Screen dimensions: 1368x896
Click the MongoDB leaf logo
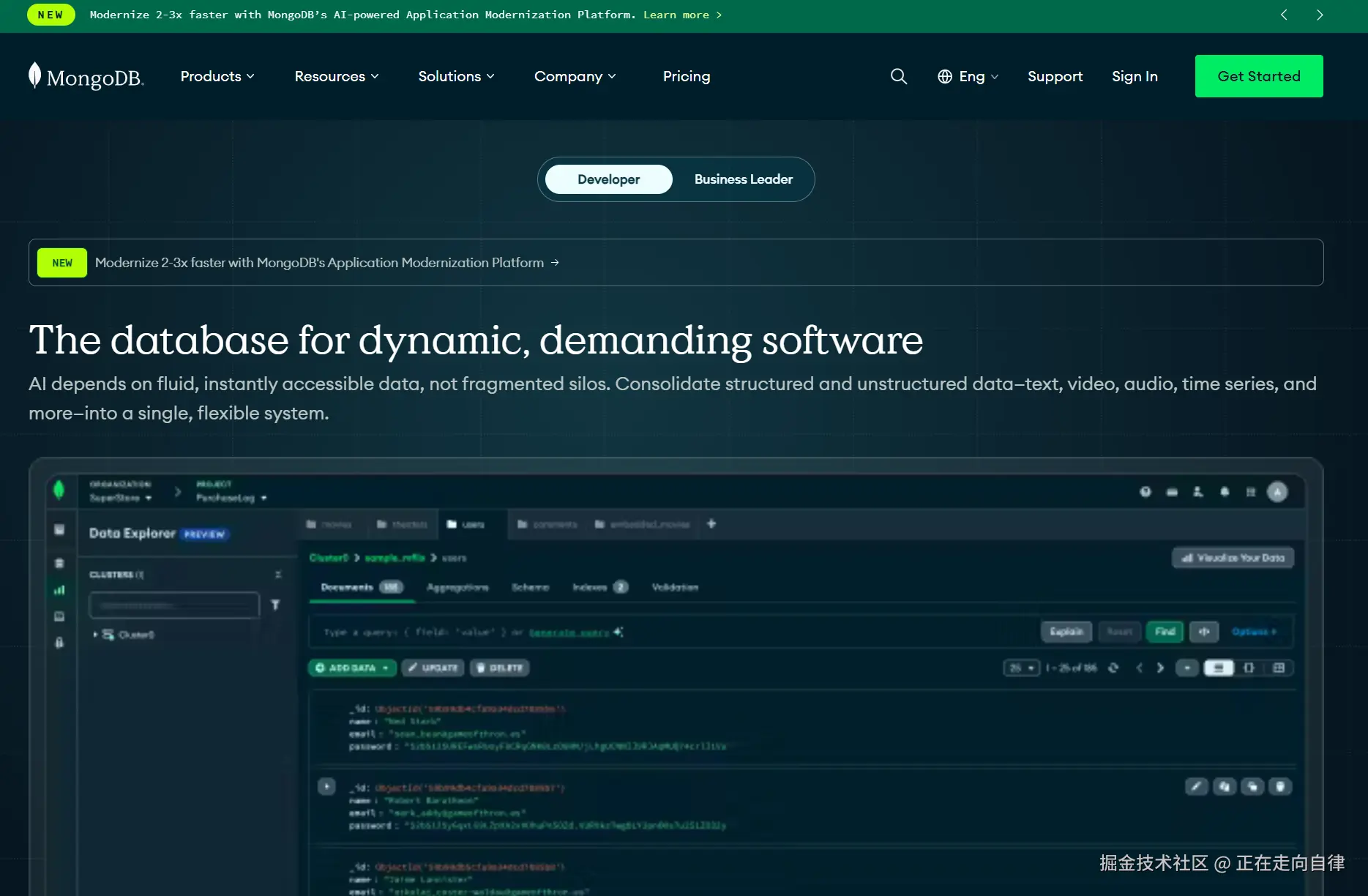(x=34, y=75)
